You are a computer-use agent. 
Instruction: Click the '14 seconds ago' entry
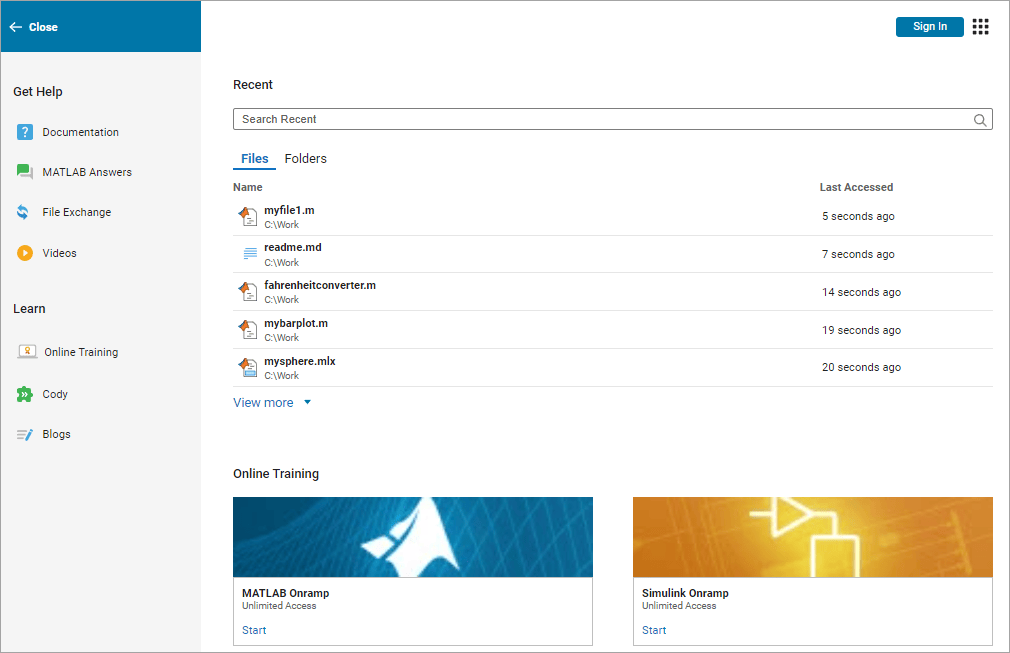861,292
